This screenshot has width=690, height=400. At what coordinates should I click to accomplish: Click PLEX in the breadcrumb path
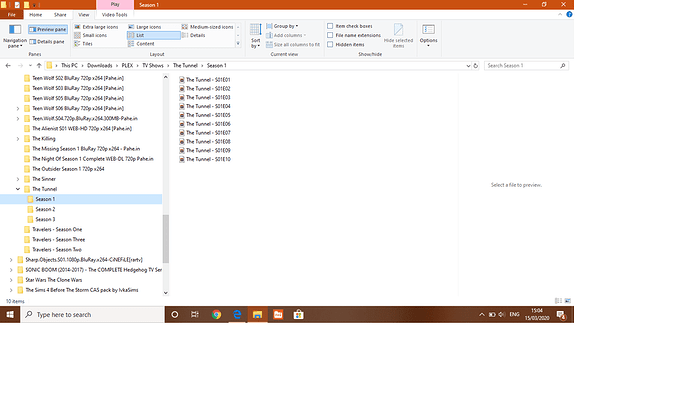(x=127, y=66)
